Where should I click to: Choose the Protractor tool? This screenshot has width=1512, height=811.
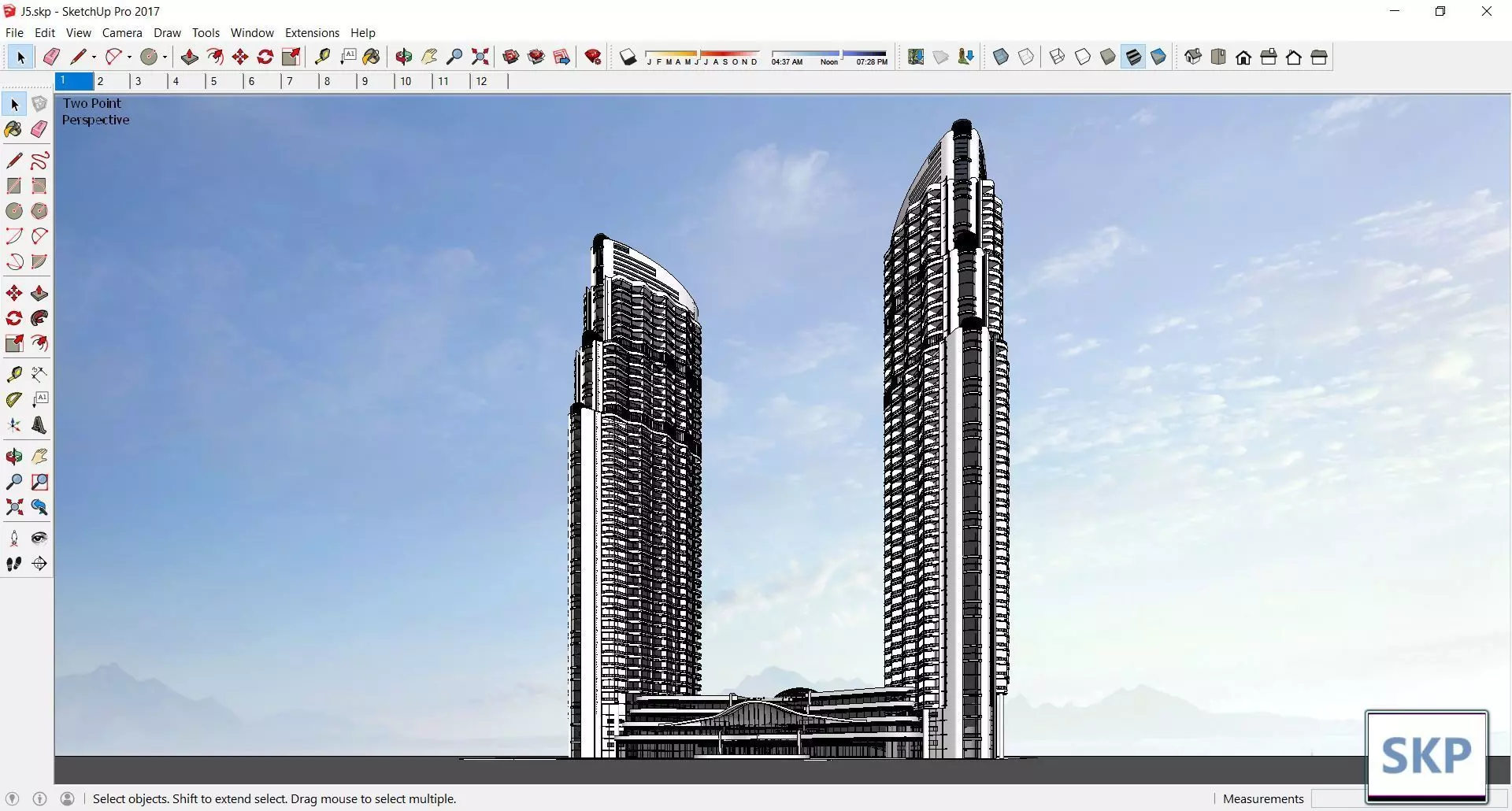14,400
